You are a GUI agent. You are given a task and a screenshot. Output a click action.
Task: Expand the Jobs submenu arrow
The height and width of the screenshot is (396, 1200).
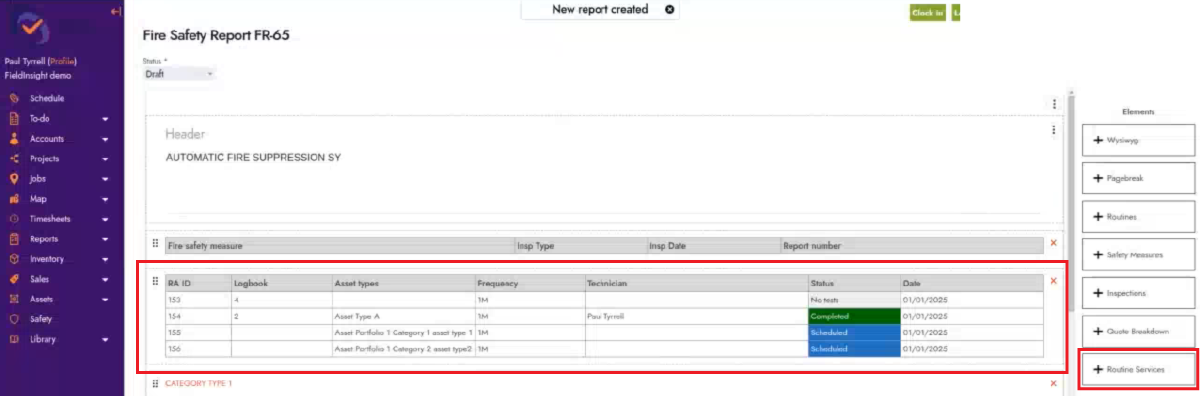(x=105, y=179)
